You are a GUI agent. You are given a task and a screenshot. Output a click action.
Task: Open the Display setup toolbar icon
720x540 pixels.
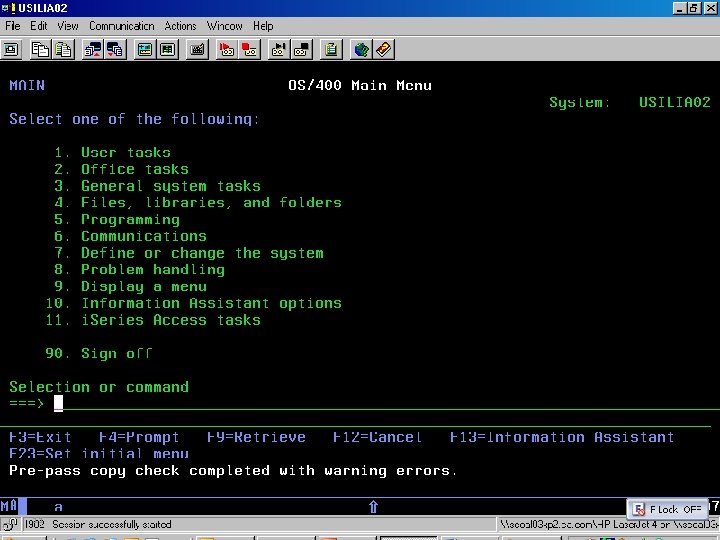[145, 49]
